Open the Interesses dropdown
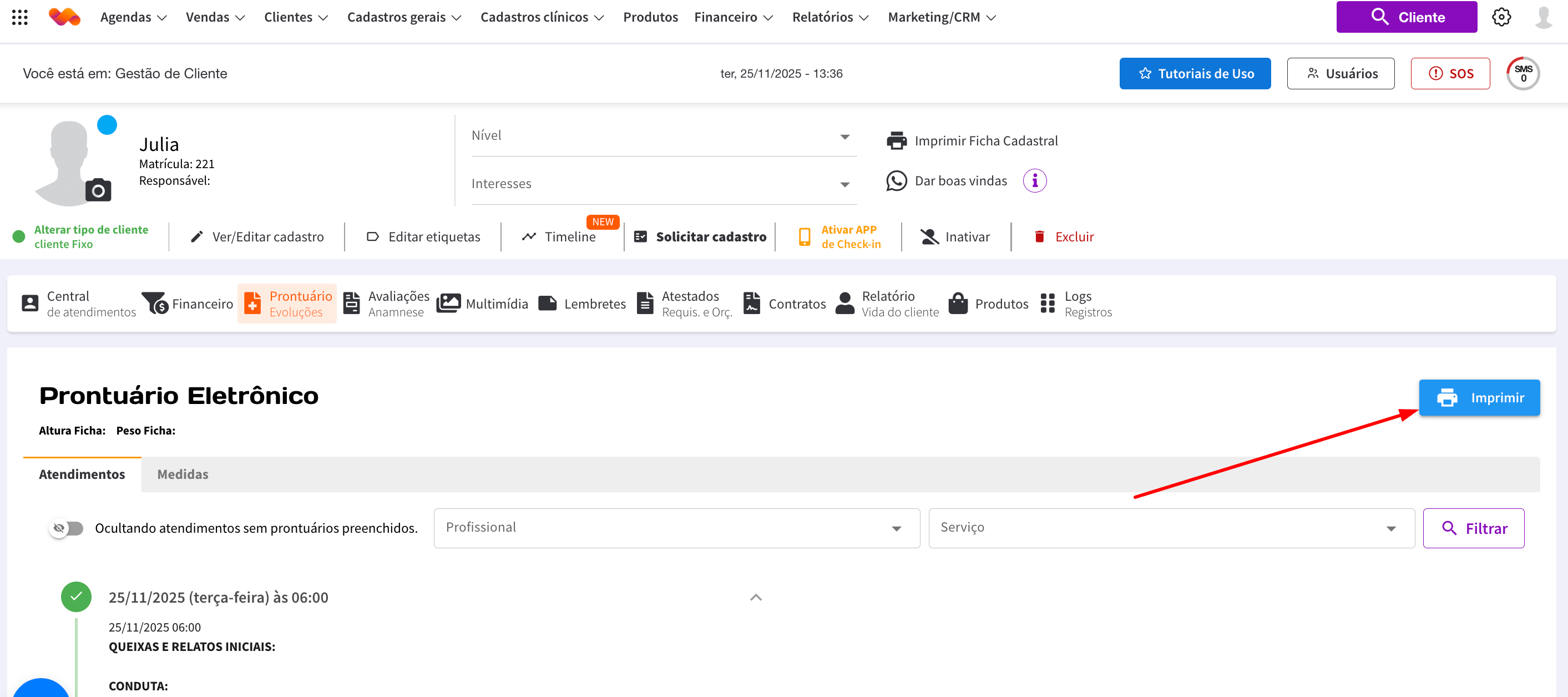 pos(845,184)
